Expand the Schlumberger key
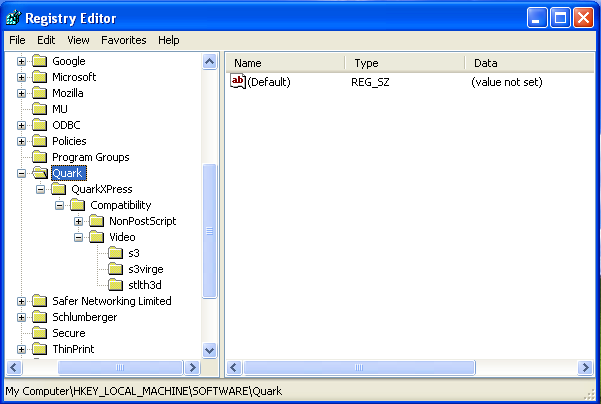The image size is (601, 404). click(x=21, y=318)
